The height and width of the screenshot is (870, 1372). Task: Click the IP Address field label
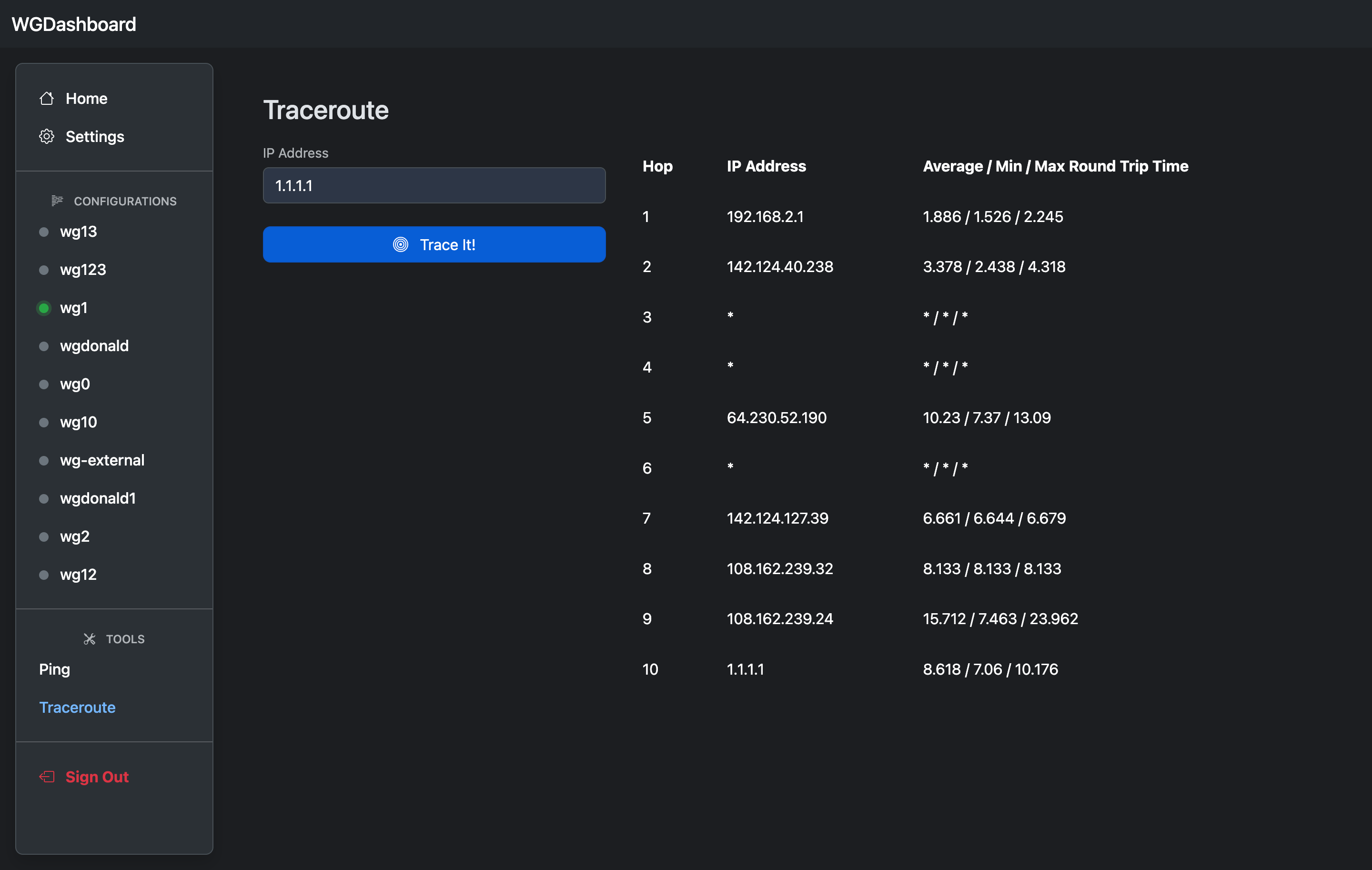coord(295,152)
